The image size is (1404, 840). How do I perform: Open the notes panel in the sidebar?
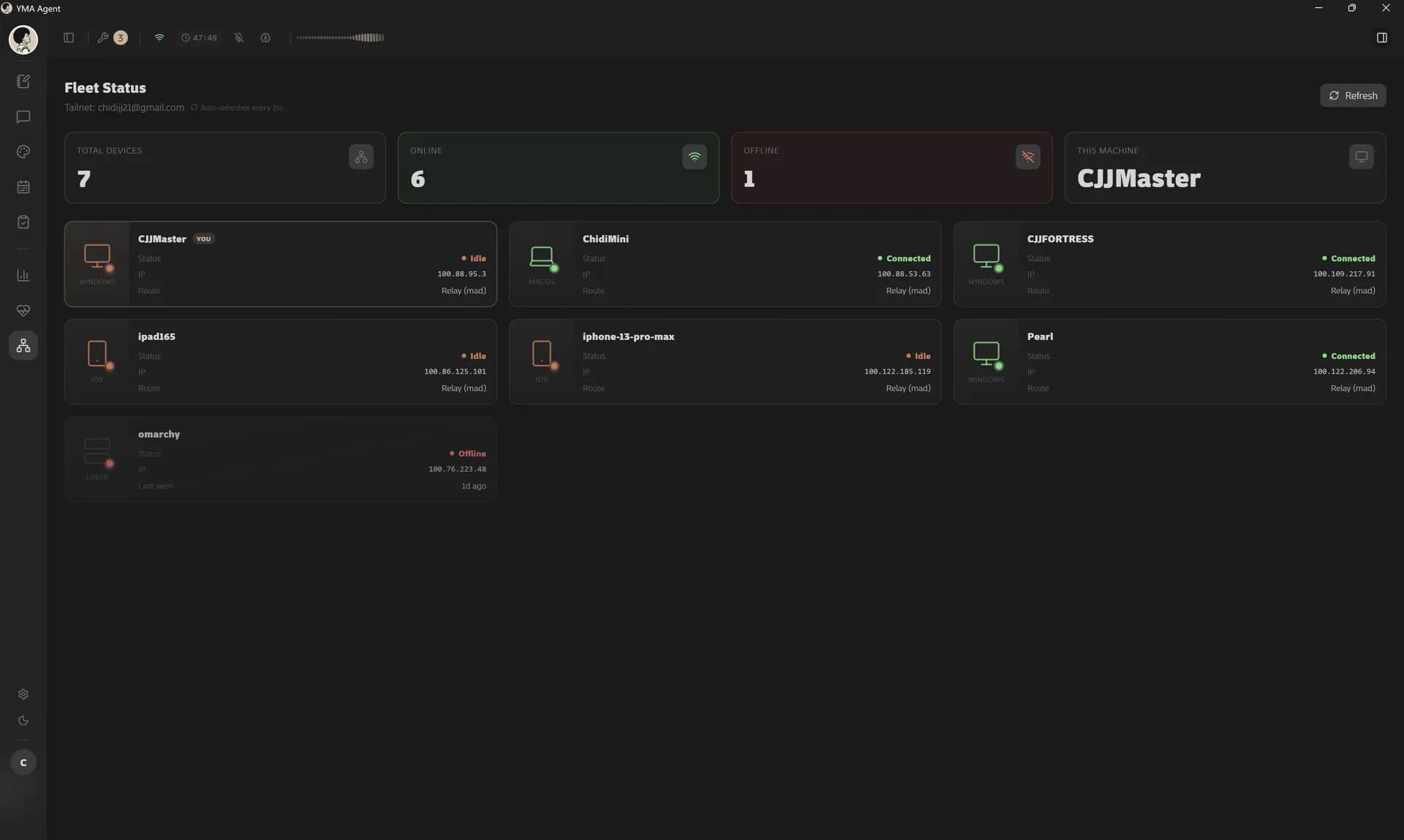[23, 81]
